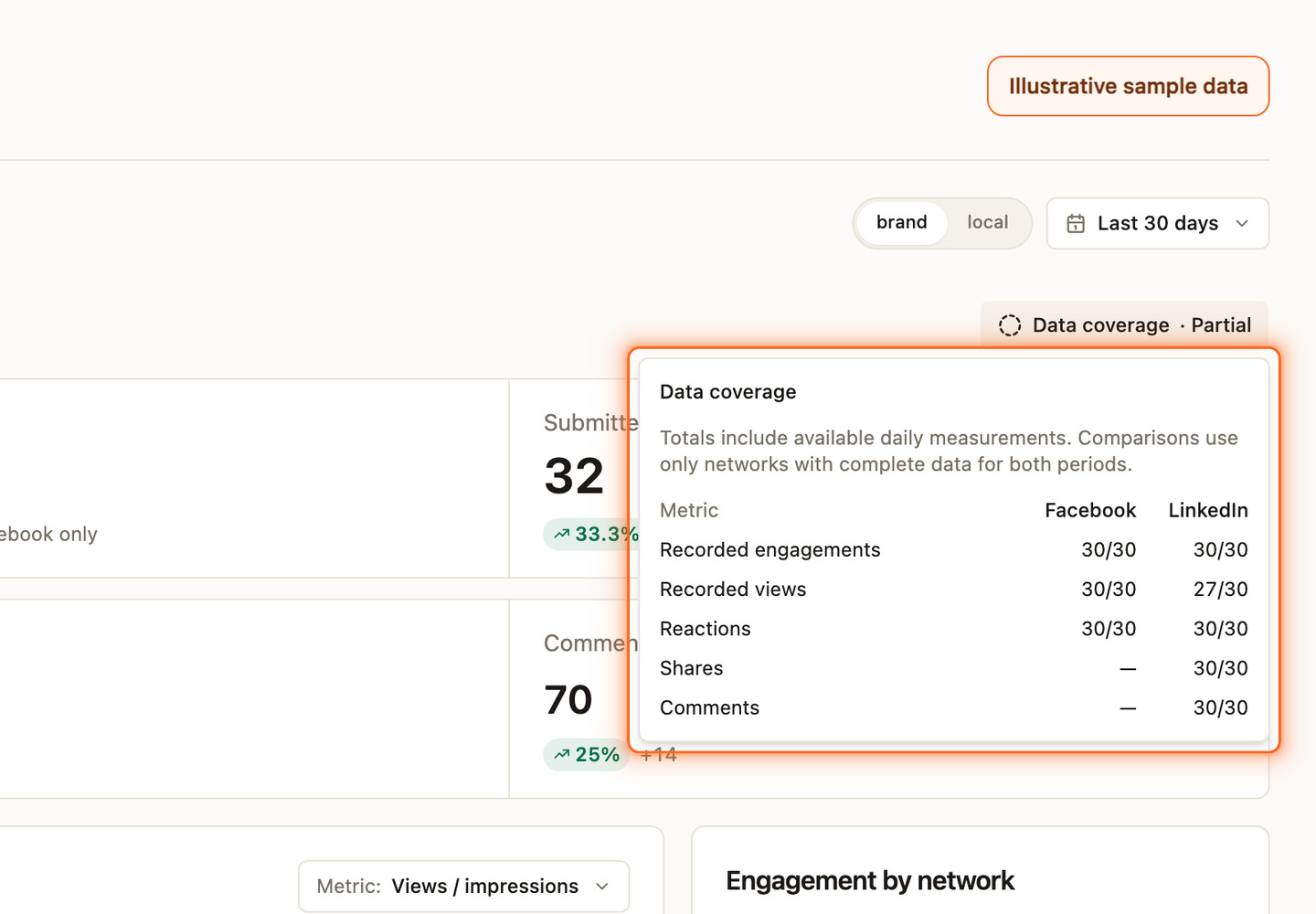This screenshot has height=914, width=1316.
Task: Select the Recorded engagements row label
Action: pyautogui.click(x=770, y=549)
